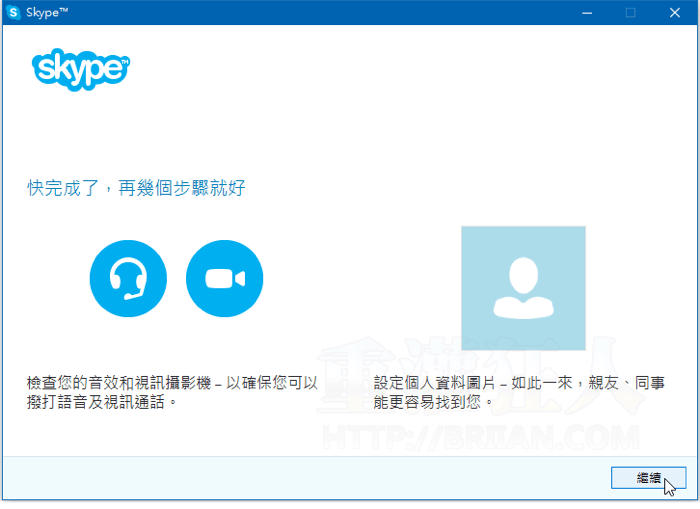Click the Skype logo in the dialog

click(81, 69)
